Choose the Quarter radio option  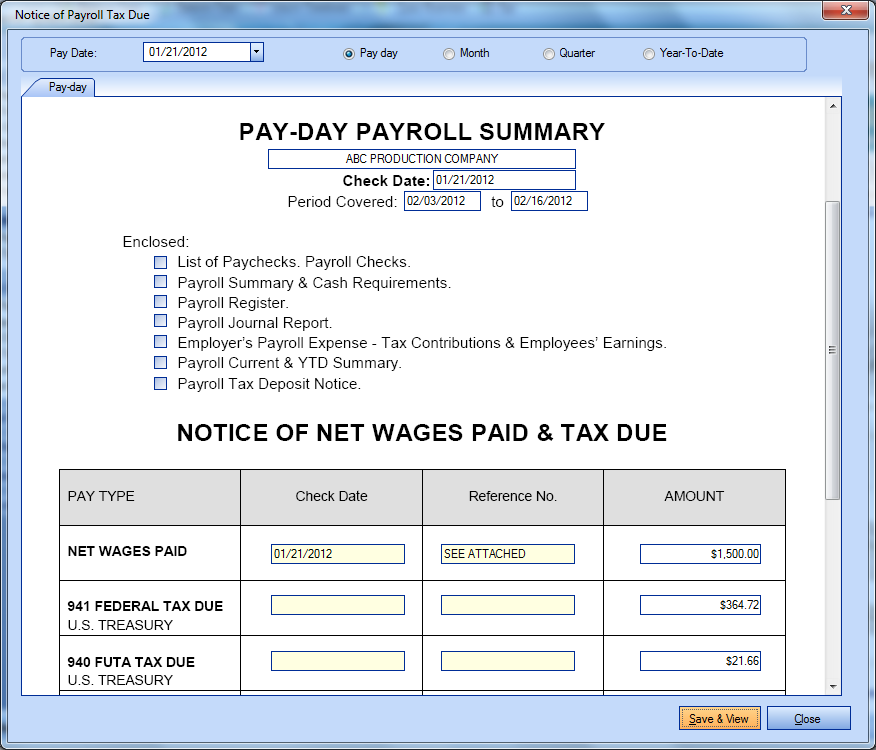click(x=549, y=54)
